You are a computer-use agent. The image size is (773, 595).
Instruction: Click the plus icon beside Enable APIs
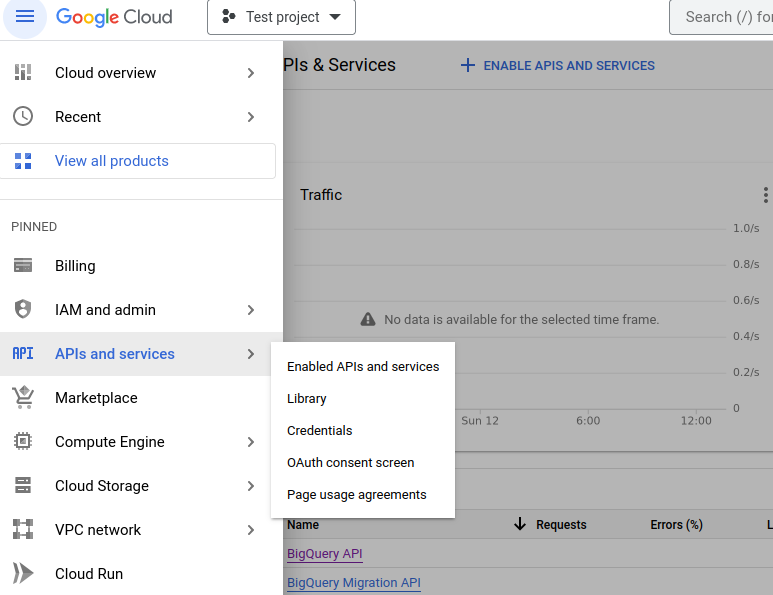pos(467,65)
